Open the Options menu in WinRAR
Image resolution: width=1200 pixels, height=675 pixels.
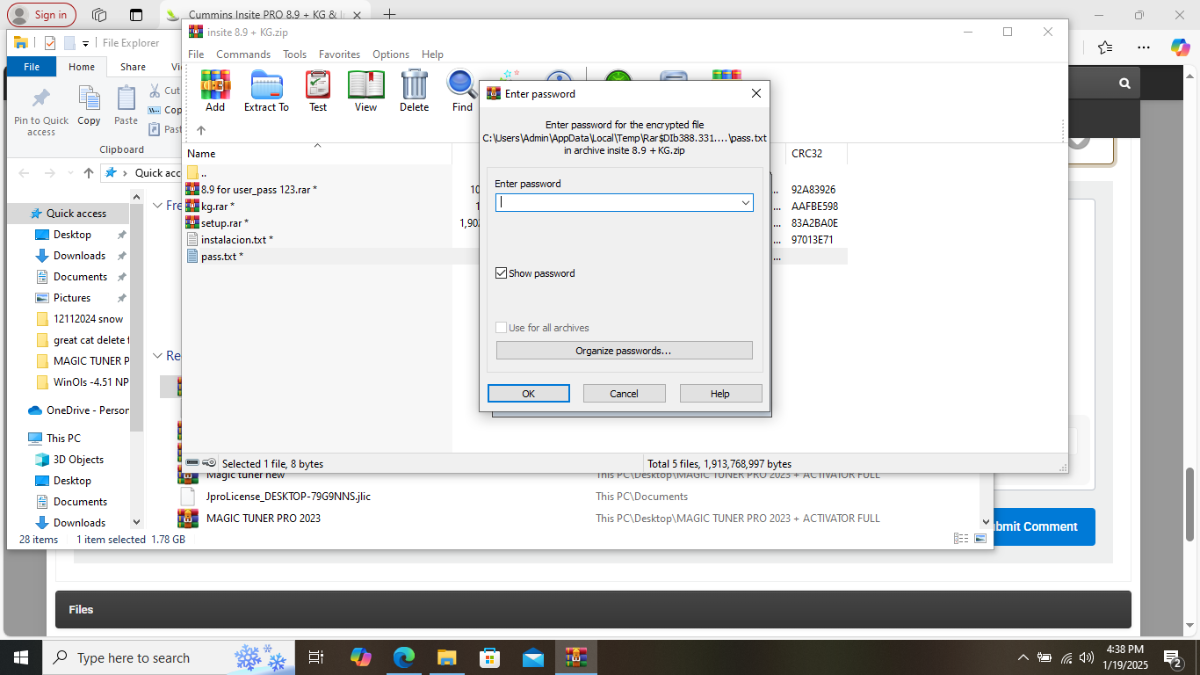(390, 54)
